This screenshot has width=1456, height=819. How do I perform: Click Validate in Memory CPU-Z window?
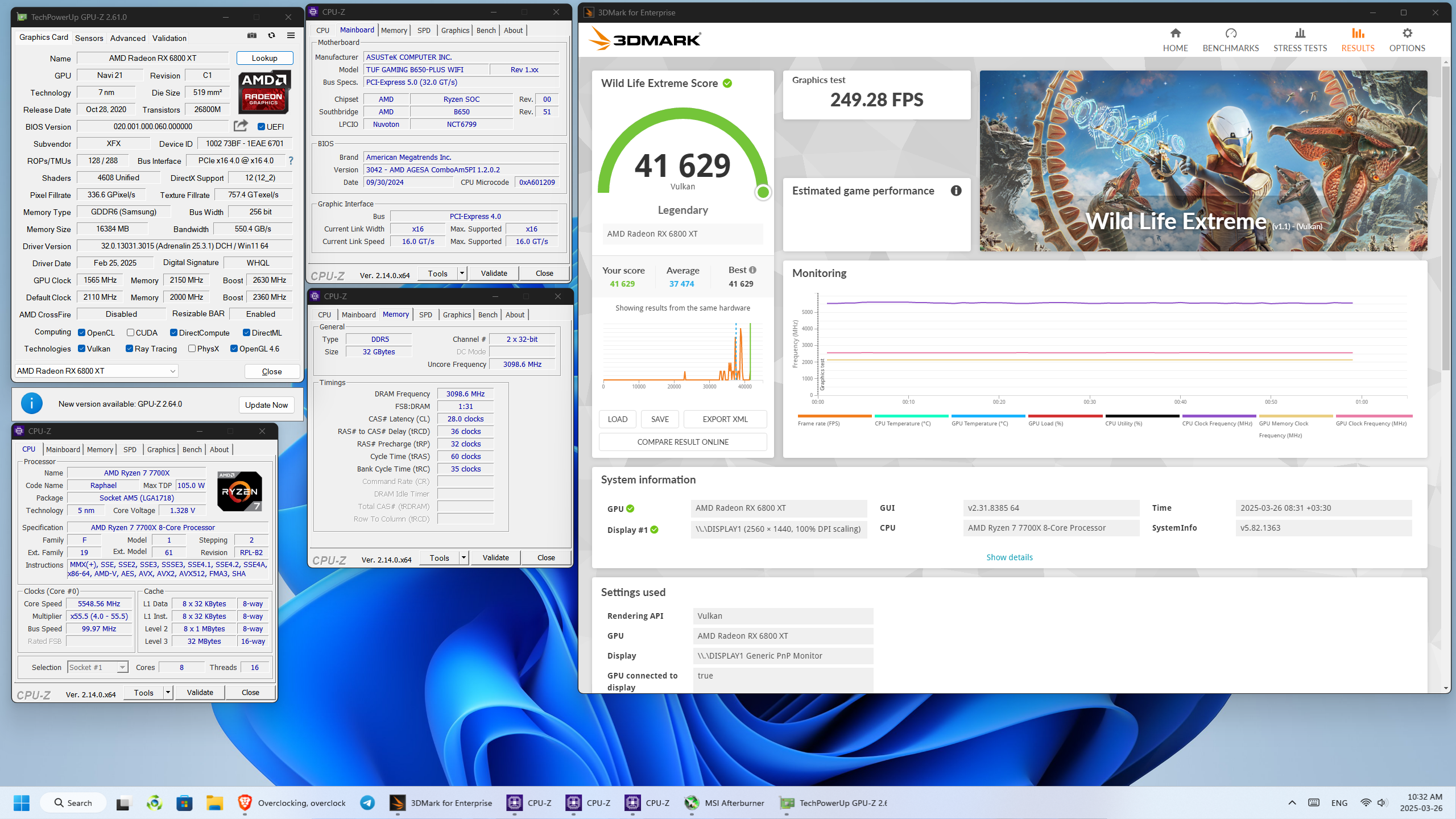tap(495, 558)
